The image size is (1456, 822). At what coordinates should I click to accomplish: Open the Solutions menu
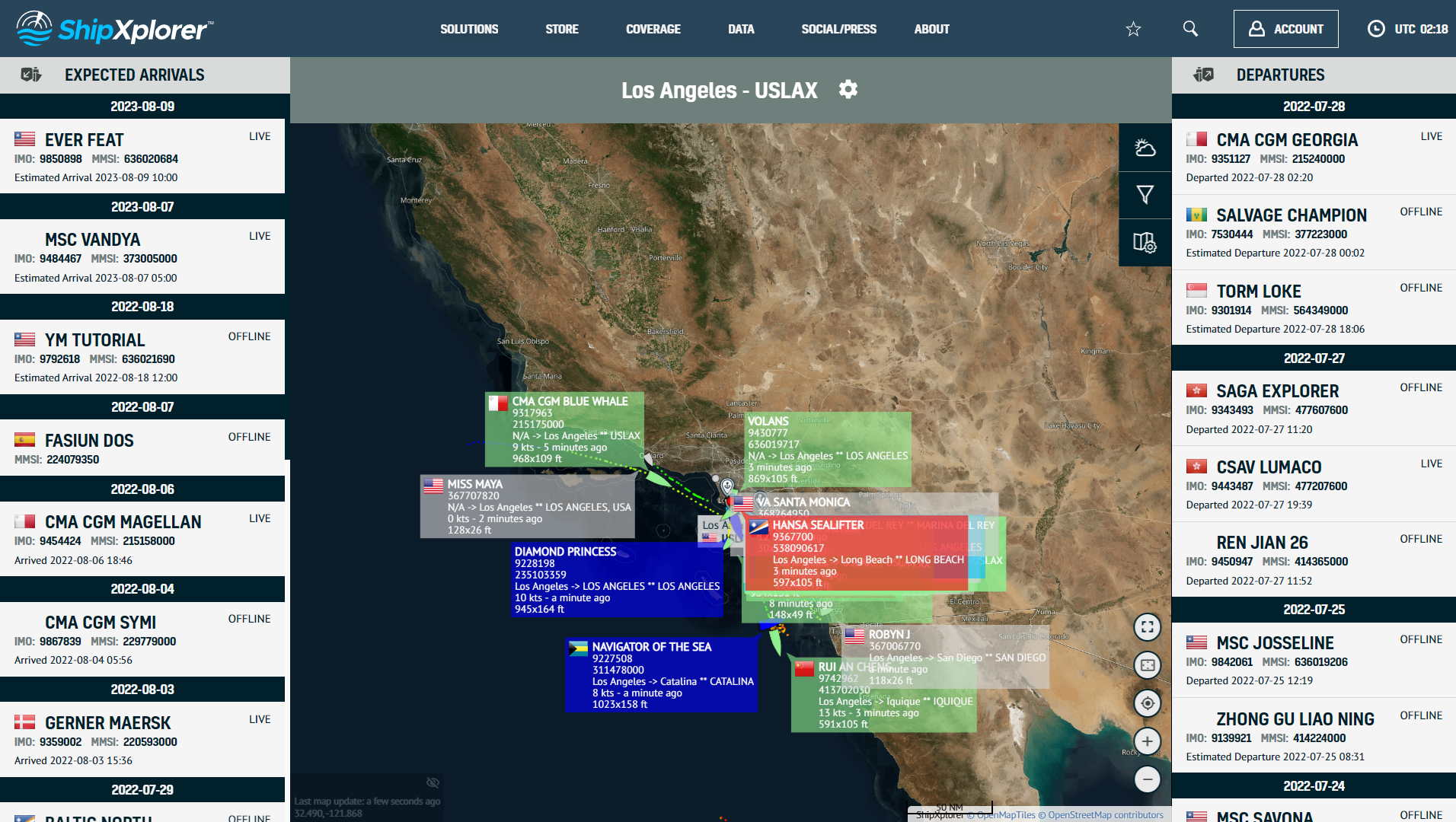[x=469, y=29]
